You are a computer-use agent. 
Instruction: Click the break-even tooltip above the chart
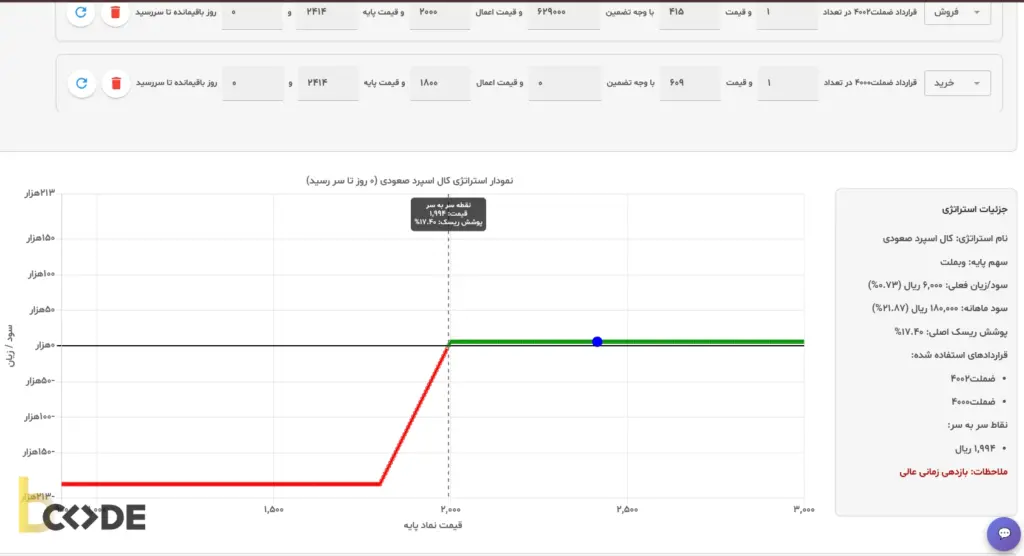coord(448,214)
